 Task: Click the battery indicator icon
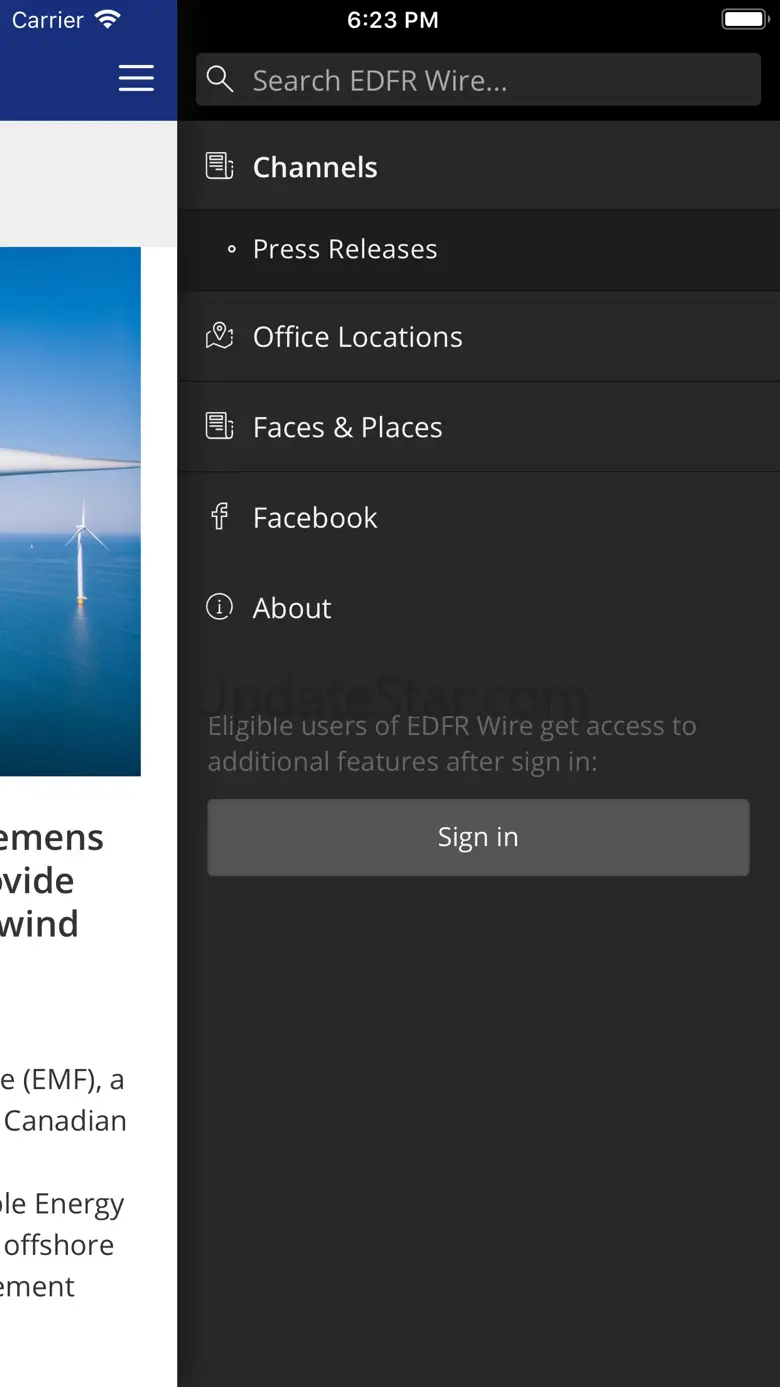point(744,20)
